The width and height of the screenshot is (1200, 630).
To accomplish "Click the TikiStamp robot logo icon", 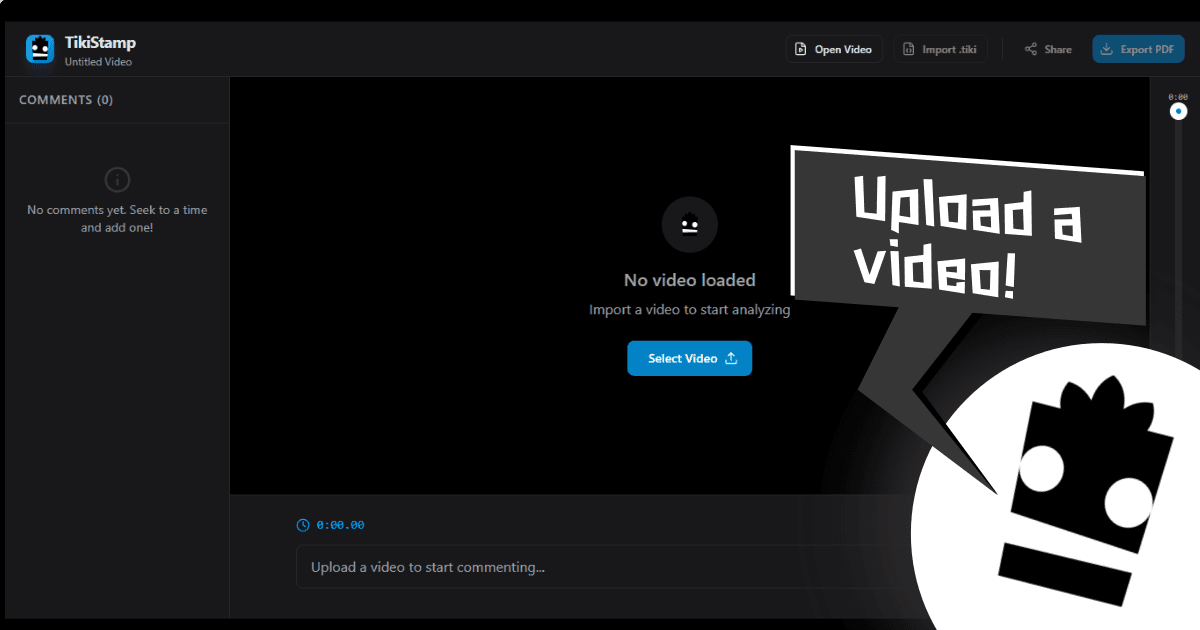I will (x=40, y=49).
